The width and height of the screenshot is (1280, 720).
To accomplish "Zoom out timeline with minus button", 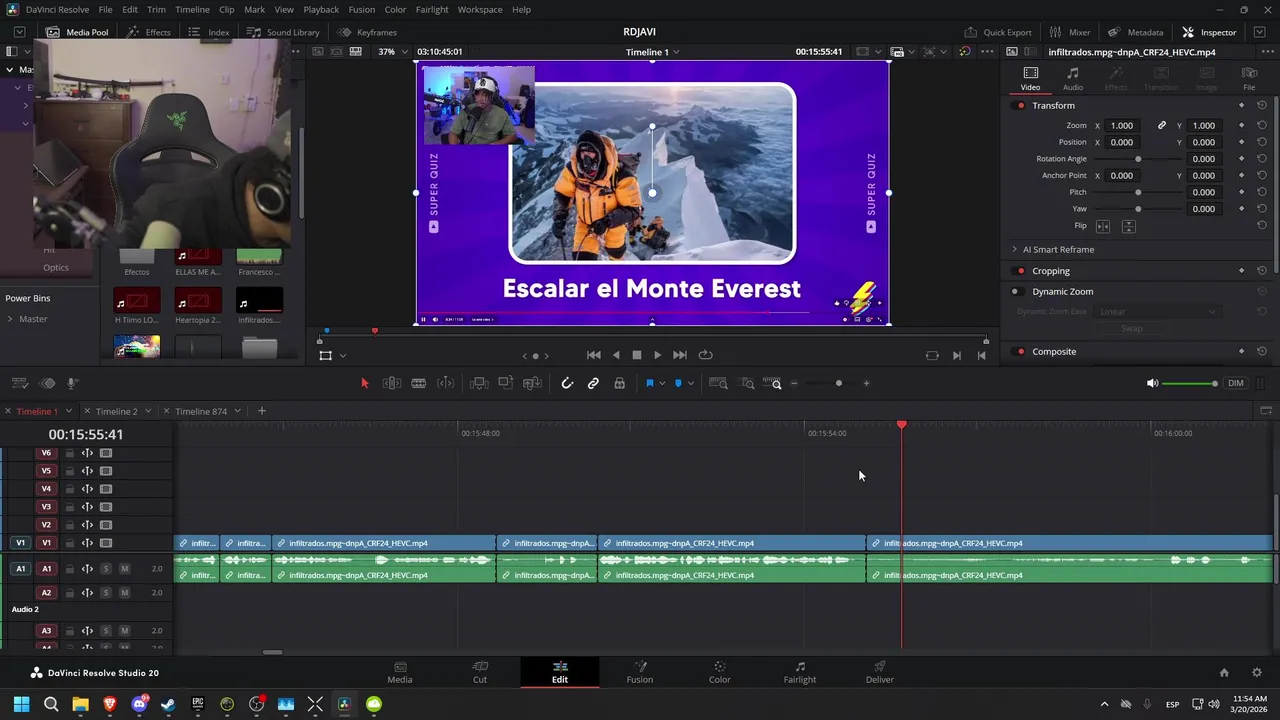I will tap(795, 383).
